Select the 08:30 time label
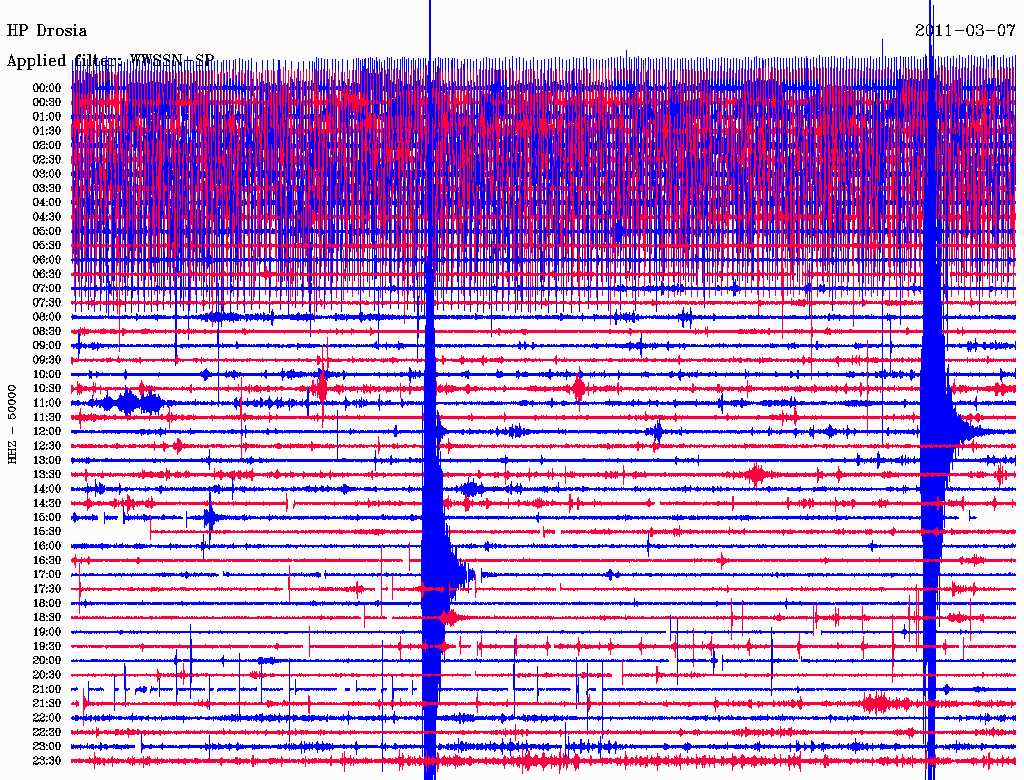 point(47,331)
